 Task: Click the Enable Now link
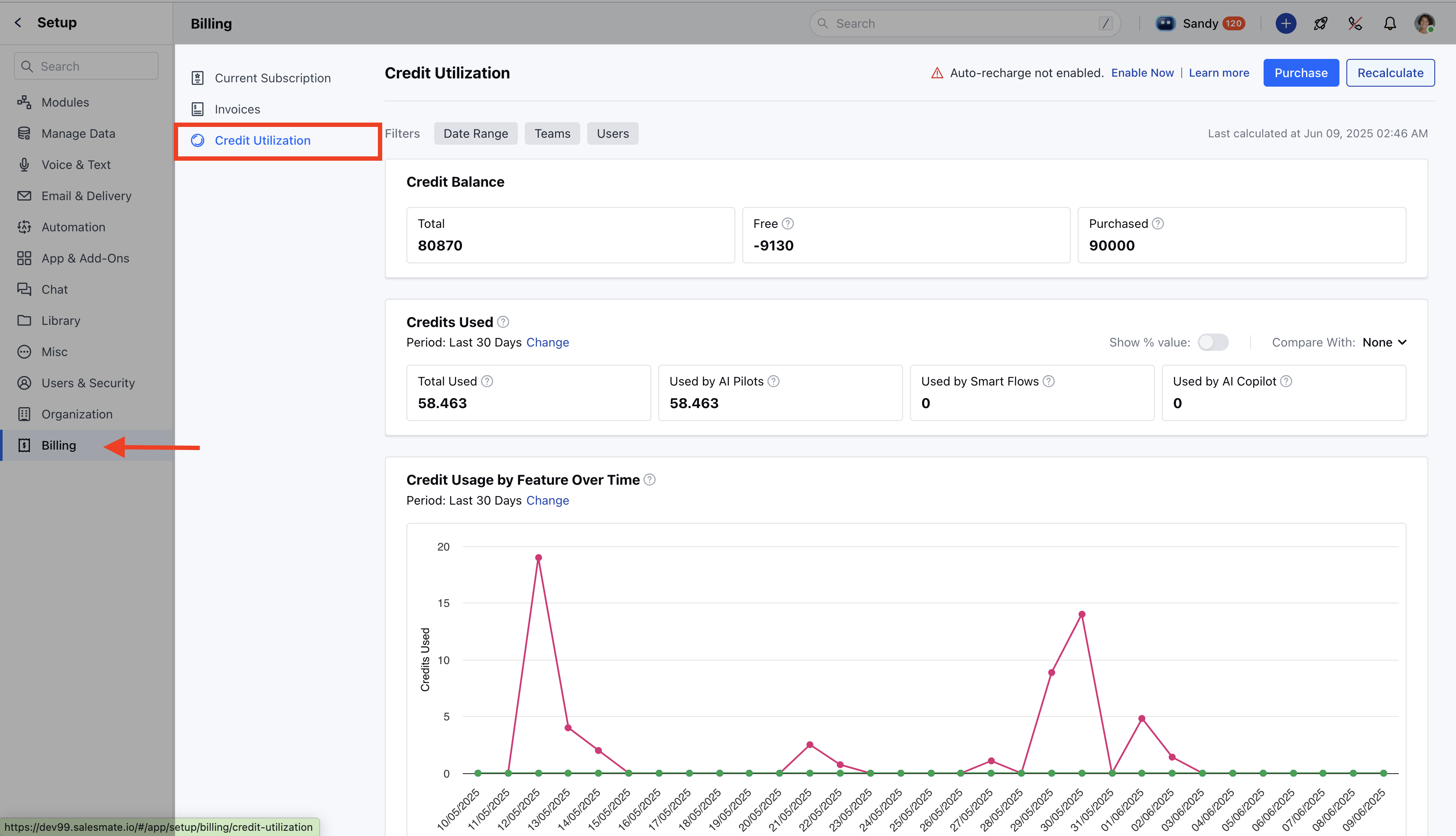(x=1142, y=73)
